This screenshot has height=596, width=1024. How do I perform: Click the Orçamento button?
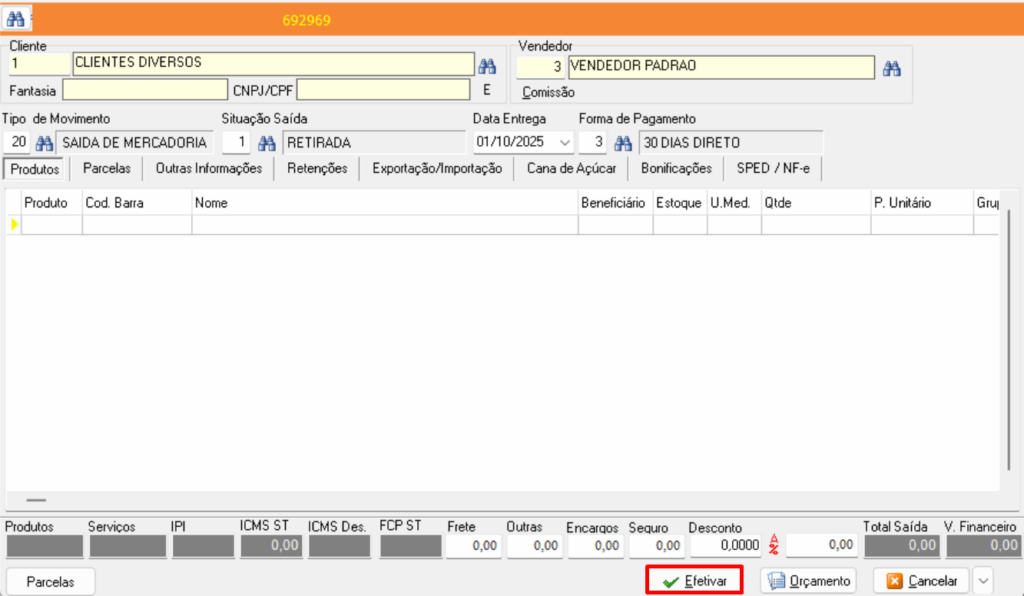pos(810,581)
